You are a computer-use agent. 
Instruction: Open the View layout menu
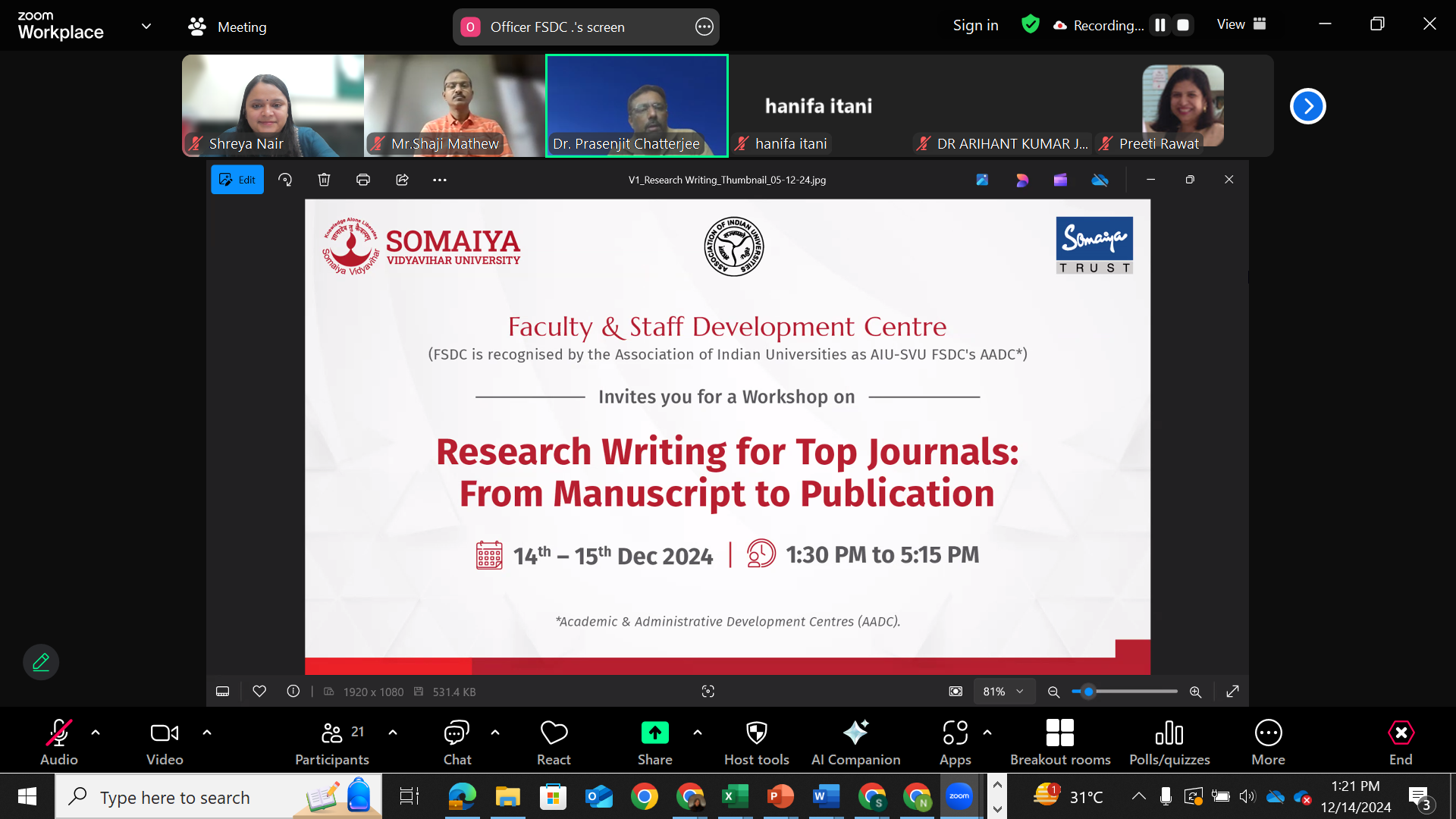pyautogui.click(x=1241, y=24)
